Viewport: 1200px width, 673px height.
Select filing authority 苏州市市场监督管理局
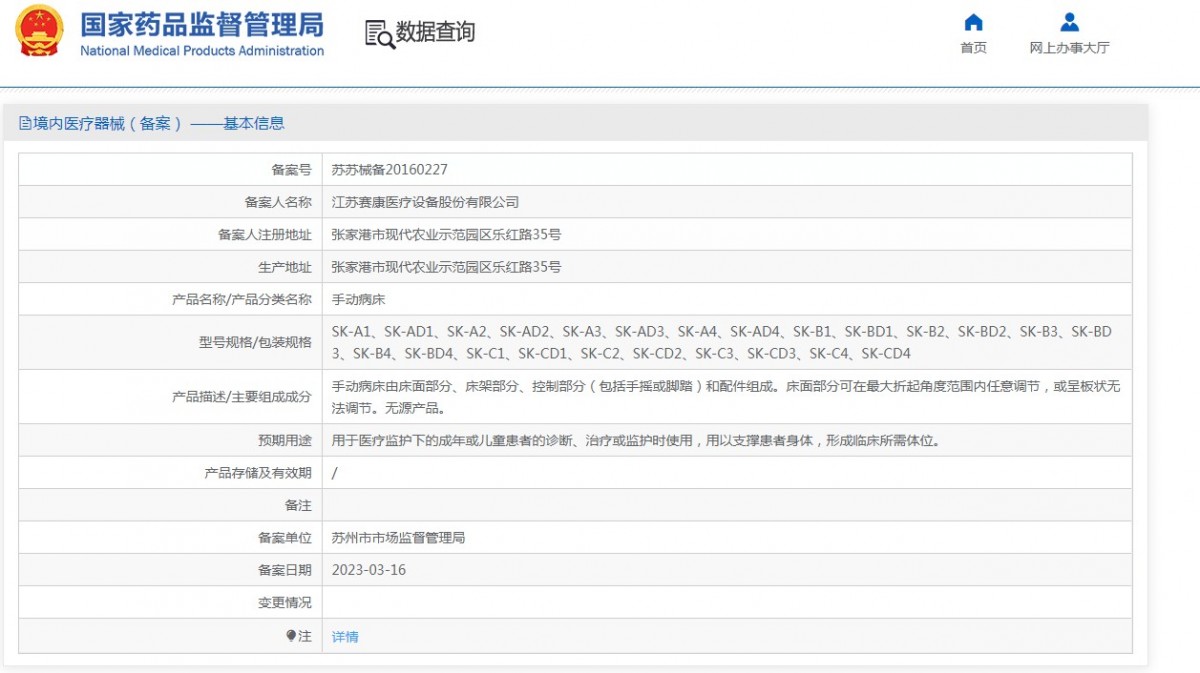[x=399, y=538]
